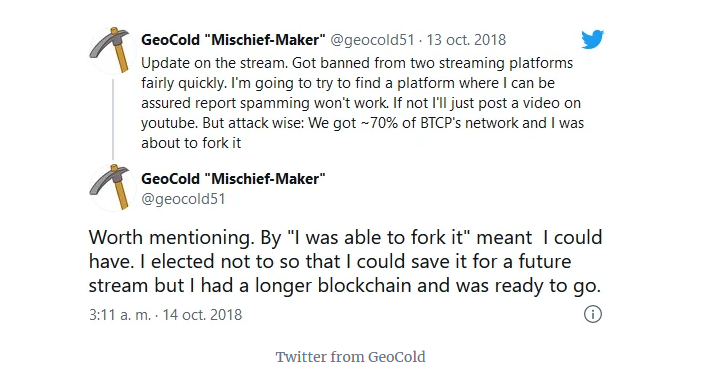Open the @geocold51 handle in the first tweet
Screen dimensions: 708x367
pos(373,40)
